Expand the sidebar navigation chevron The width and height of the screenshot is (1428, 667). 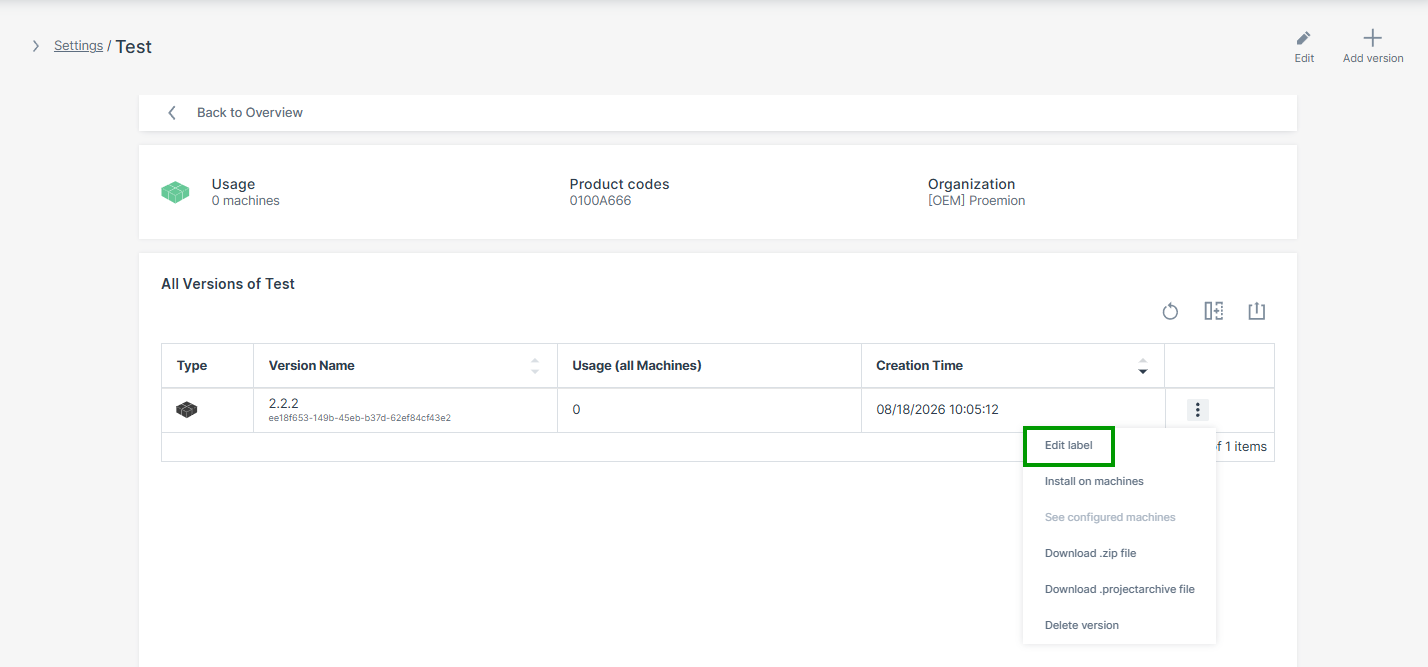click(x=36, y=46)
